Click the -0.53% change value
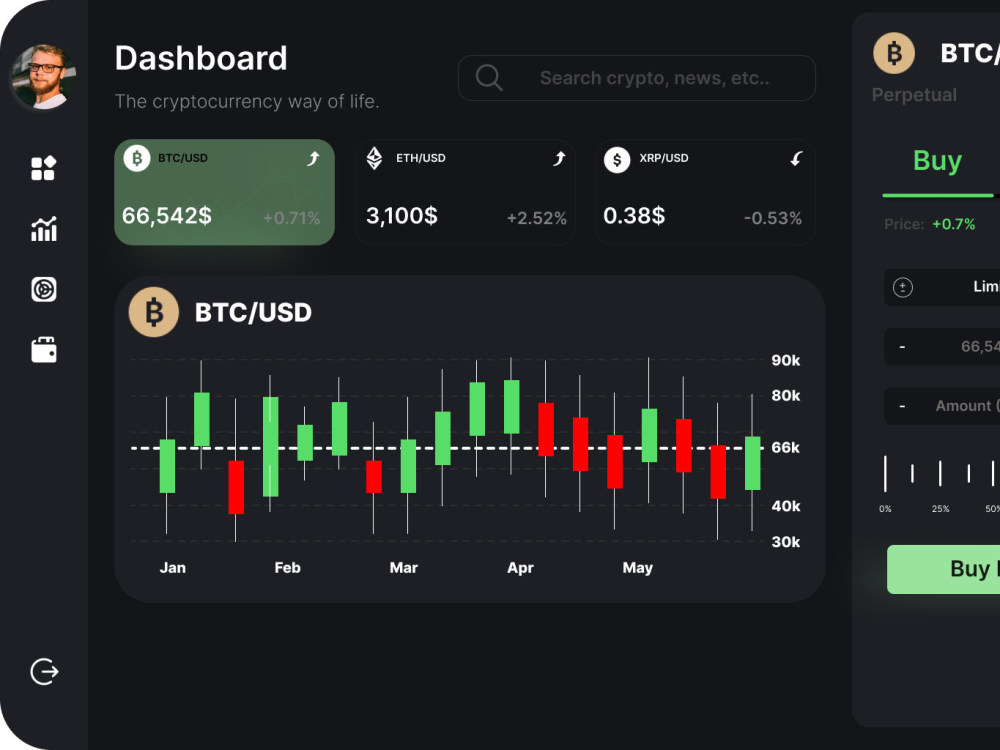This screenshot has width=1000, height=750. pyautogui.click(x=773, y=218)
